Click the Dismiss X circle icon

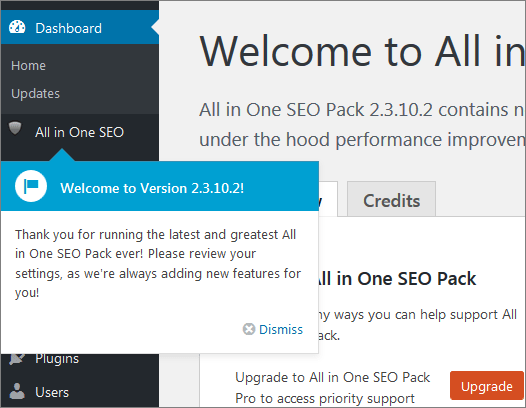pos(249,329)
